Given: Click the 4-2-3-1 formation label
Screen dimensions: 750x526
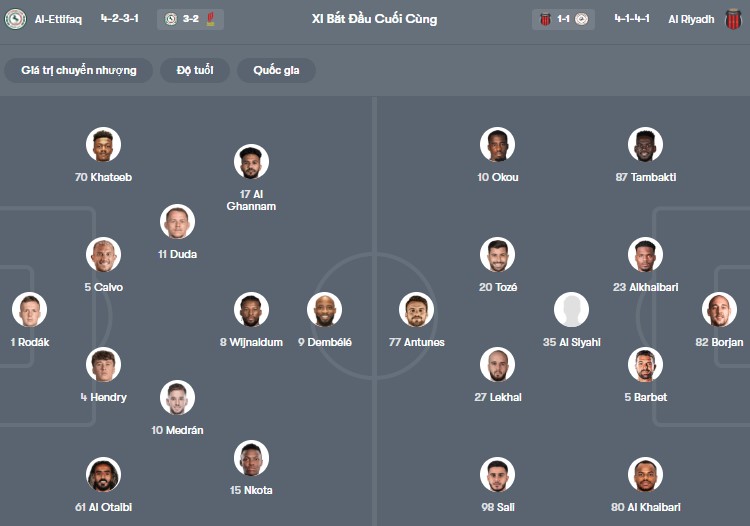Looking at the screenshot, I should [120, 19].
